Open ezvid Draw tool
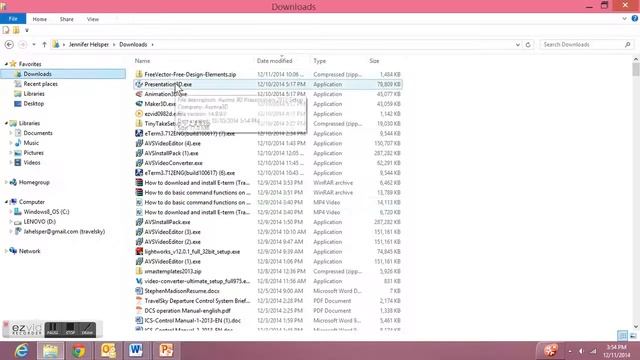This screenshot has height=360, width=640. click(x=87, y=329)
